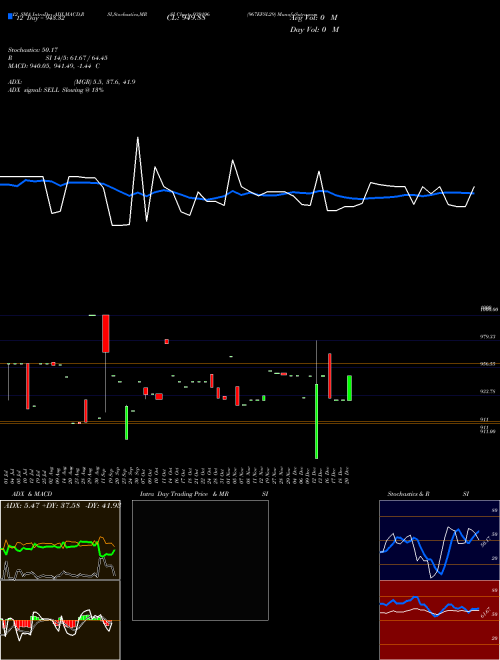Click the last green candlestick on the chart
The height and width of the screenshot is (660, 500).
click(349, 388)
